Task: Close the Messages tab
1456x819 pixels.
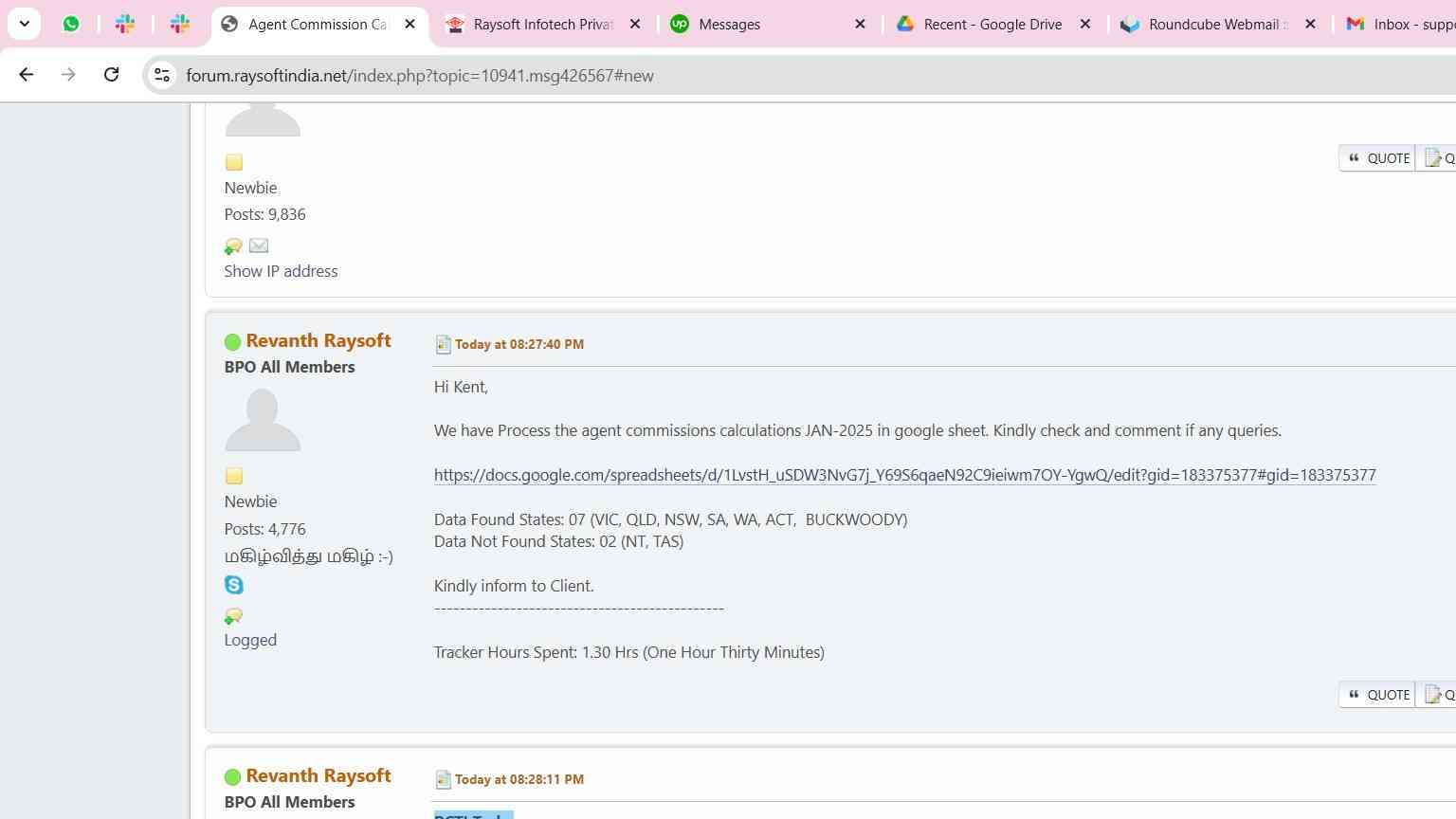Action: tap(860, 24)
